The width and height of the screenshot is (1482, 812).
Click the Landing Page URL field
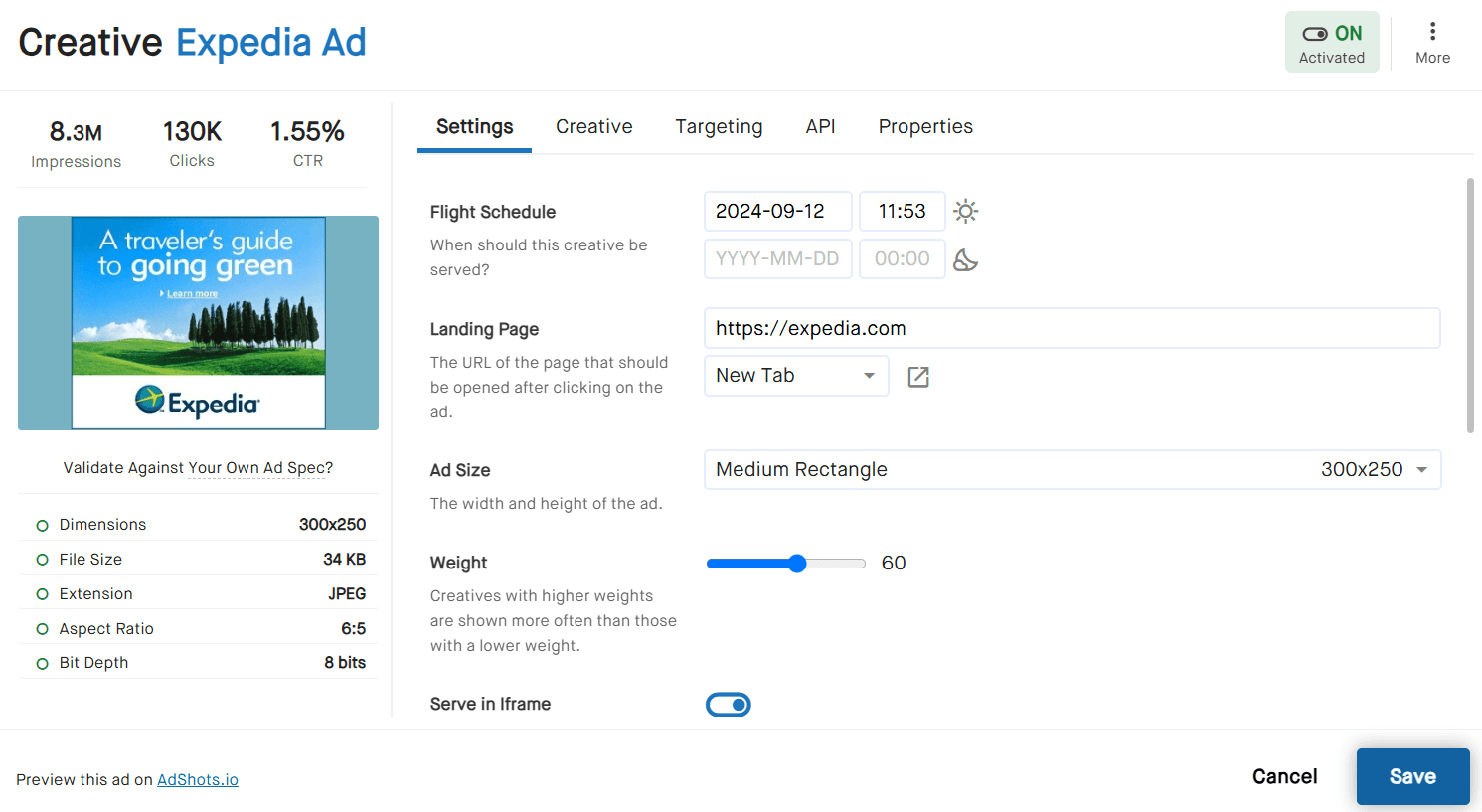[1072, 328]
